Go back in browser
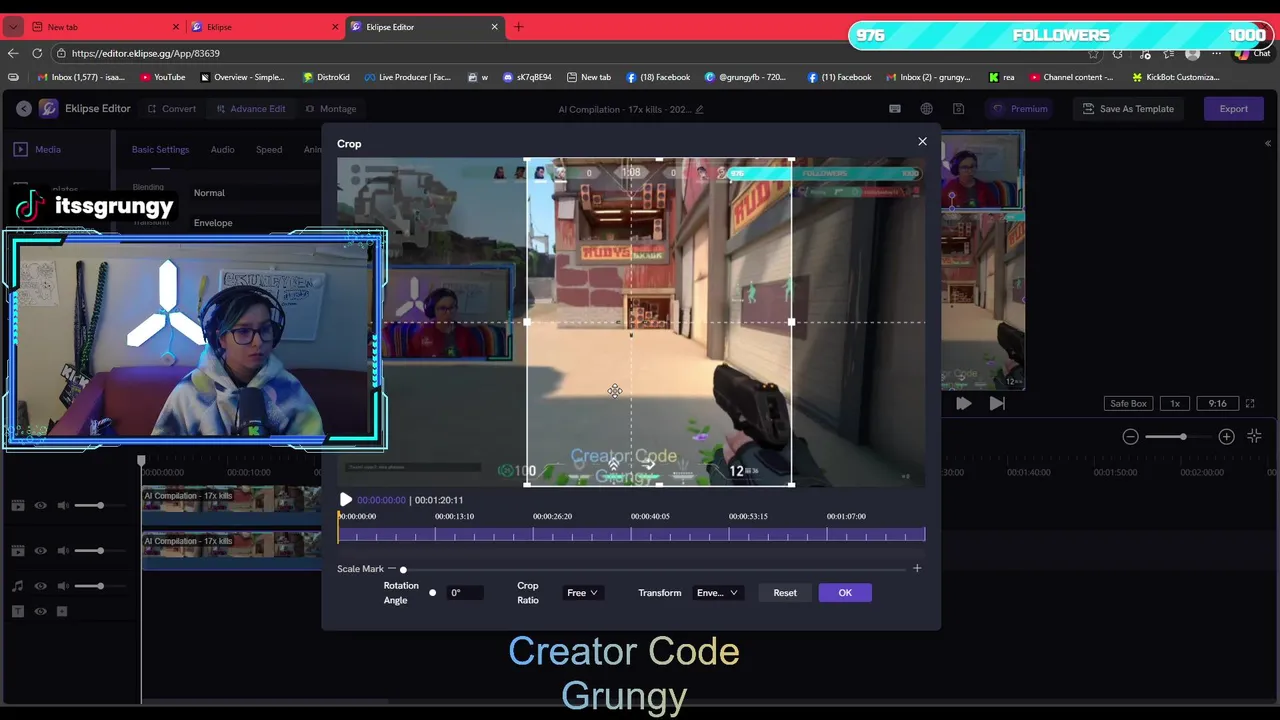Viewport: 1280px width, 720px height. (x=12, y=53)
